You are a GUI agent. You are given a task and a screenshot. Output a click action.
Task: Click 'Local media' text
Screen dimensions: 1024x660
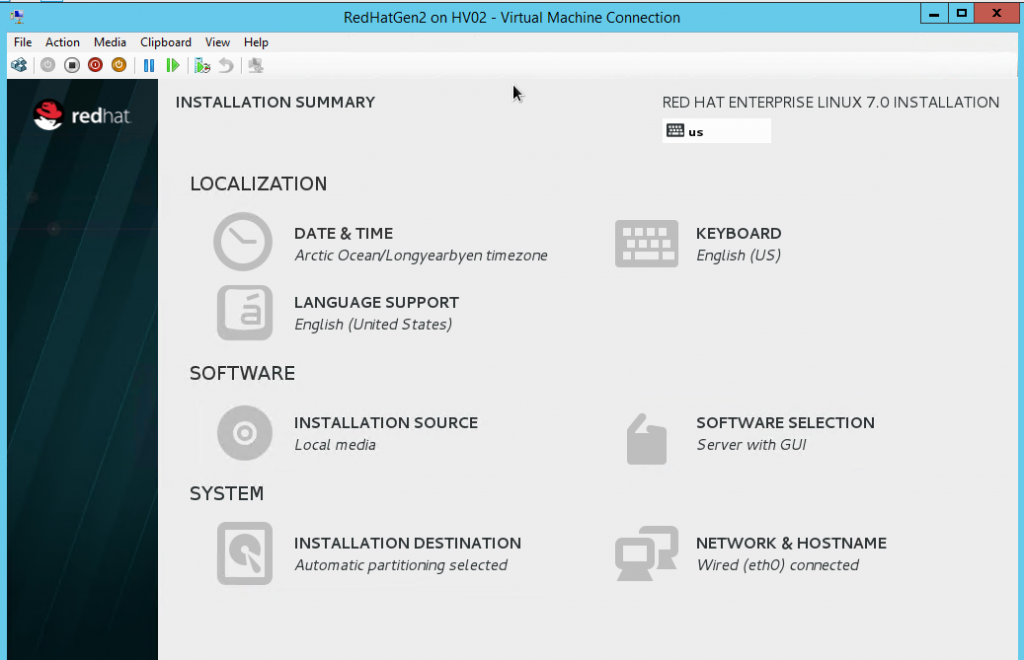click(x=335, y=445)
